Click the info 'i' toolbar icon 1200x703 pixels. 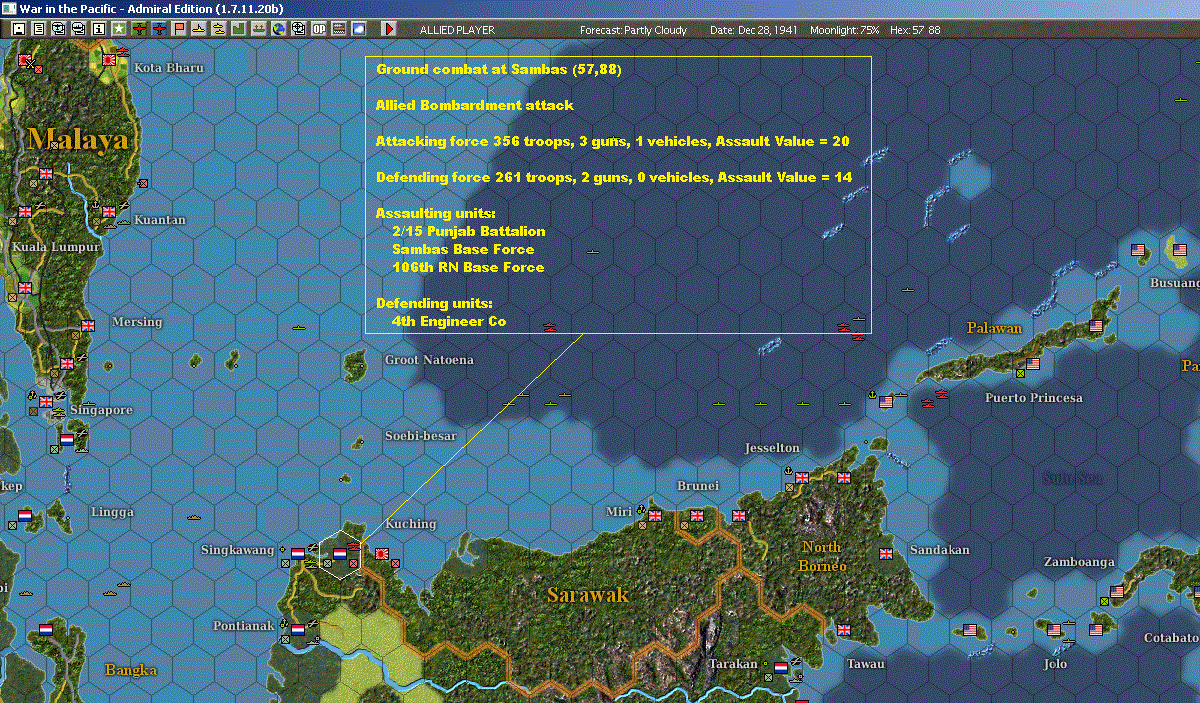click(99, 29)
